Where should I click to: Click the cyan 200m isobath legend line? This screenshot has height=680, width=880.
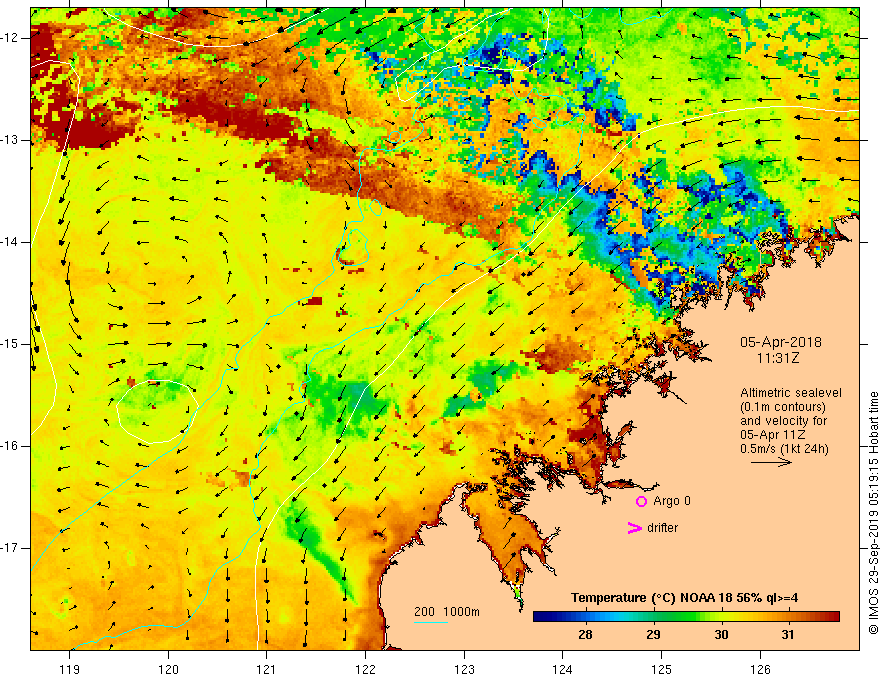pyautogui.click(x=431, y=622)
